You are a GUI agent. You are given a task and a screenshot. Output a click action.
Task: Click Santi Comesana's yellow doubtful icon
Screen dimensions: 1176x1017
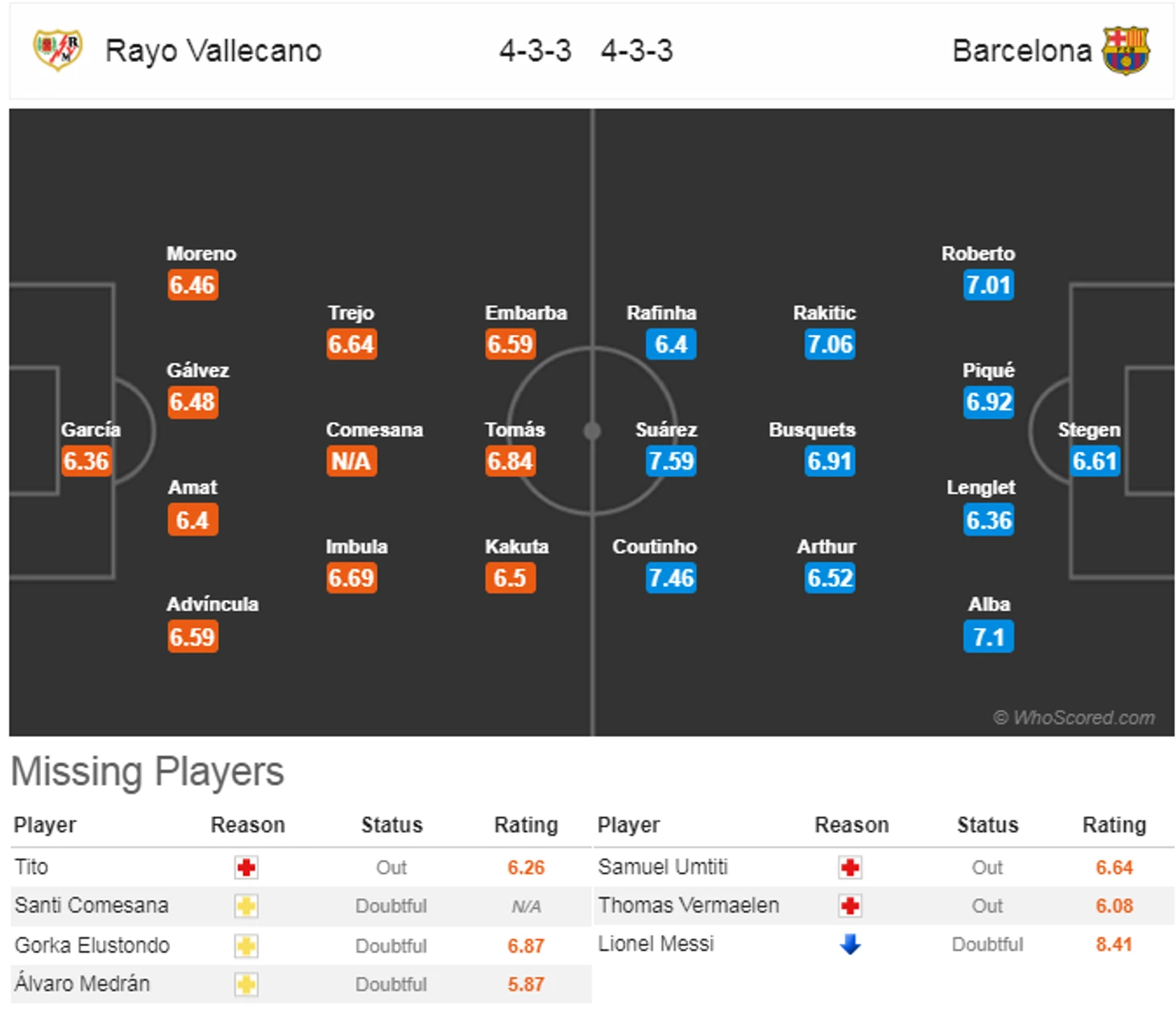coord(246,906)
